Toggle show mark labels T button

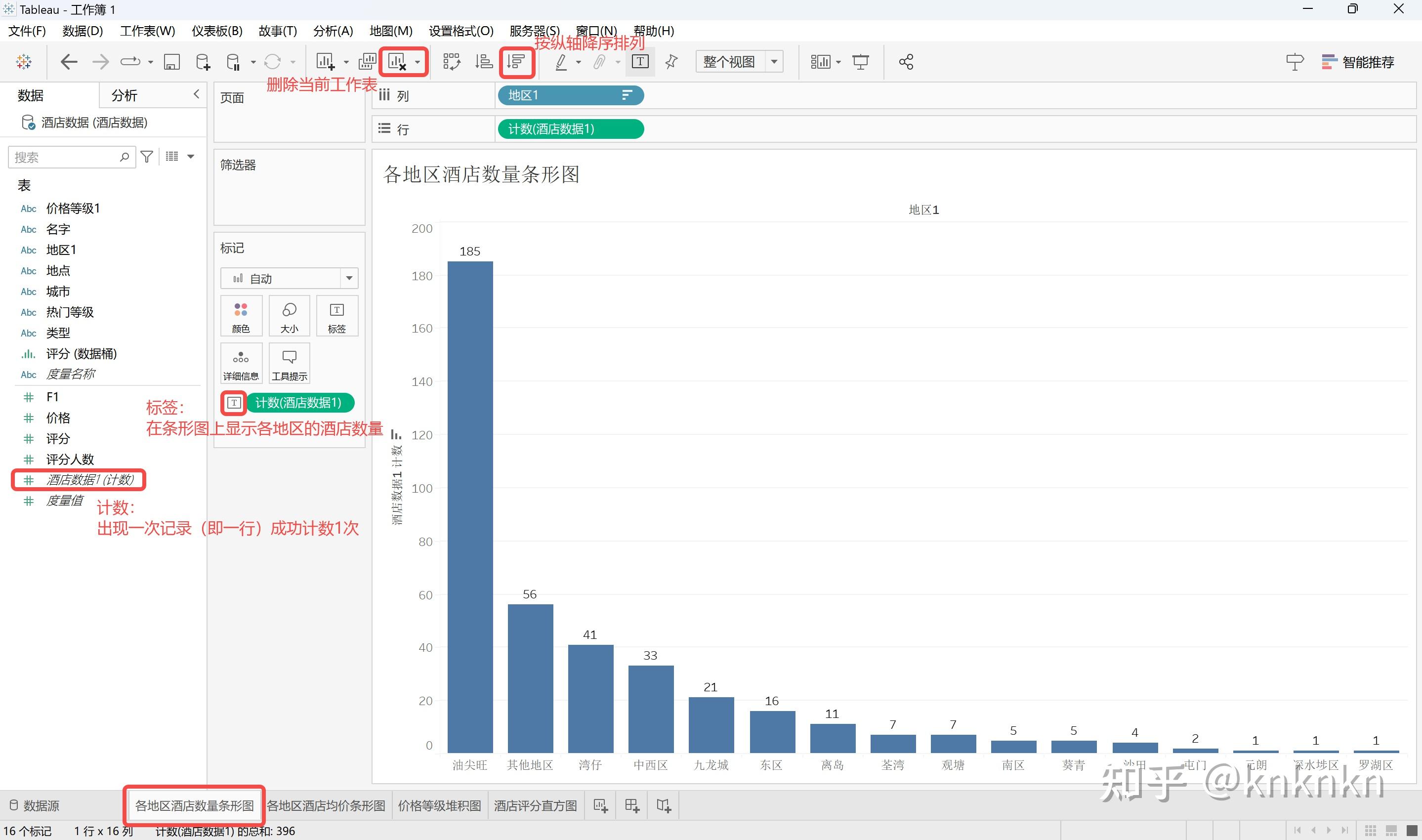(x=640, y=62)
